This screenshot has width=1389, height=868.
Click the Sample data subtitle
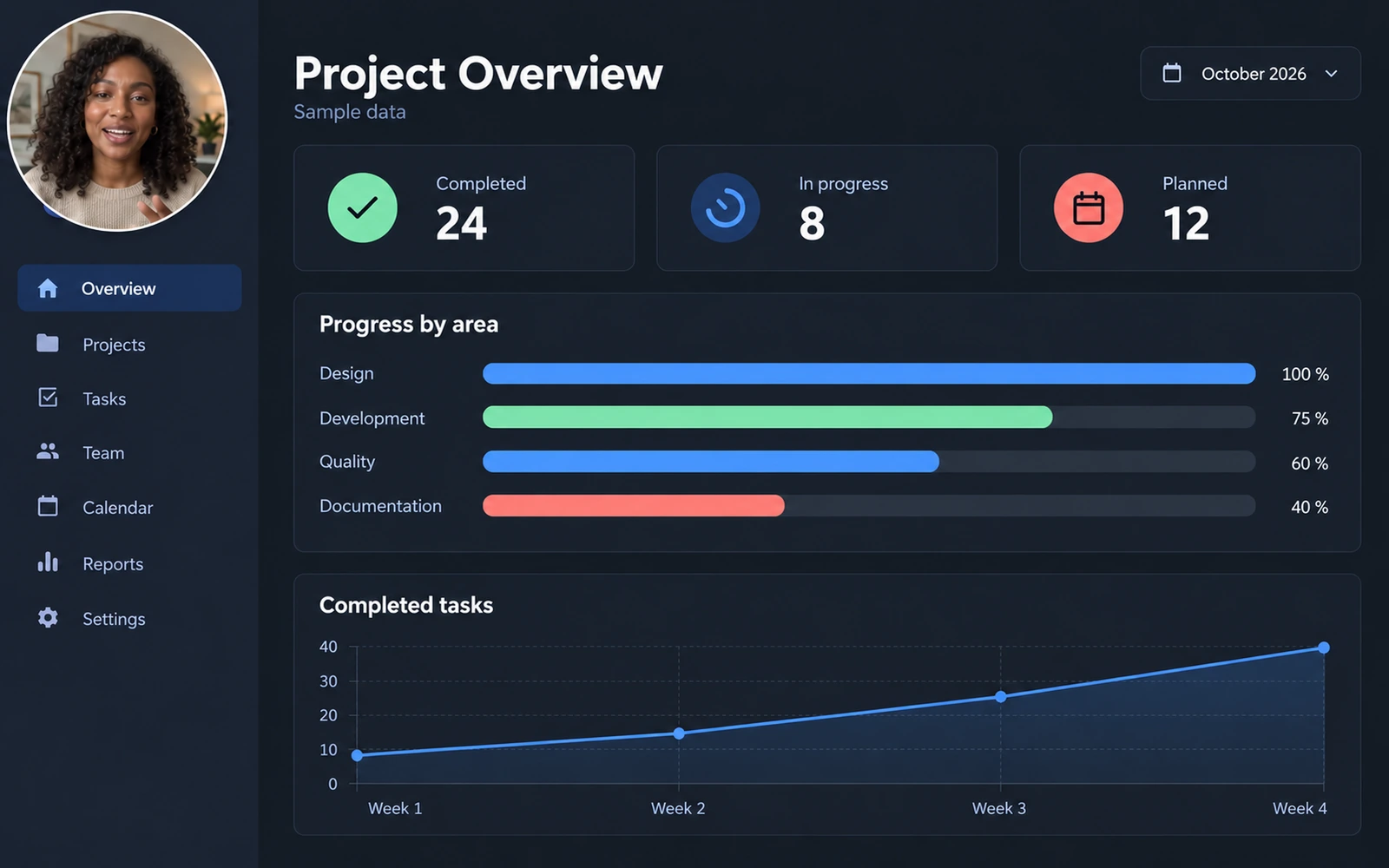pyautogui.click(x=350, y=112)
